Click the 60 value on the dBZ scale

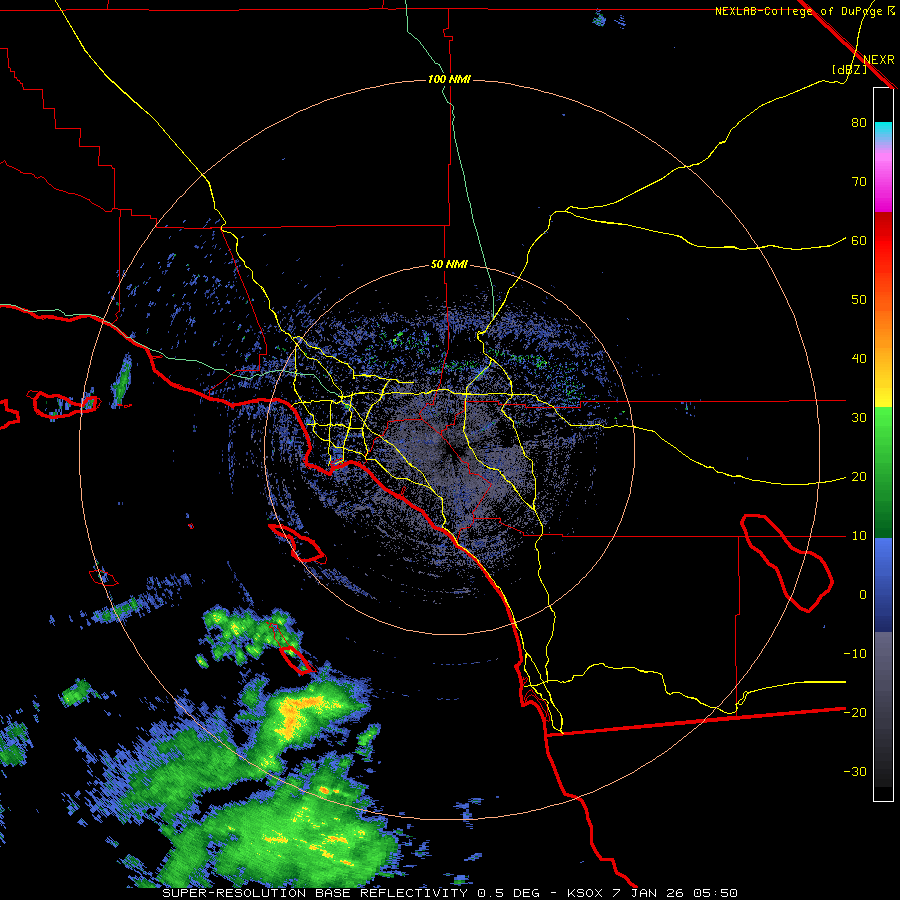point(859,240)
